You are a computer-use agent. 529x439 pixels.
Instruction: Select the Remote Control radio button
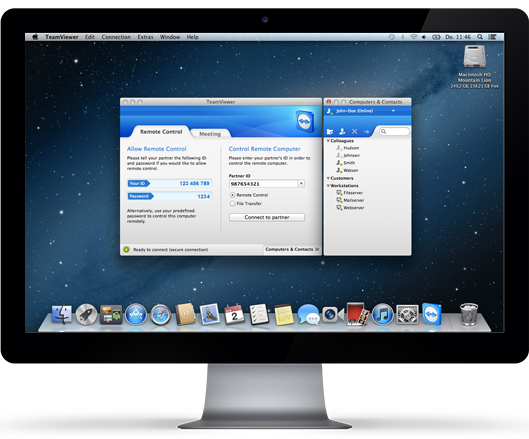[232, 195]
